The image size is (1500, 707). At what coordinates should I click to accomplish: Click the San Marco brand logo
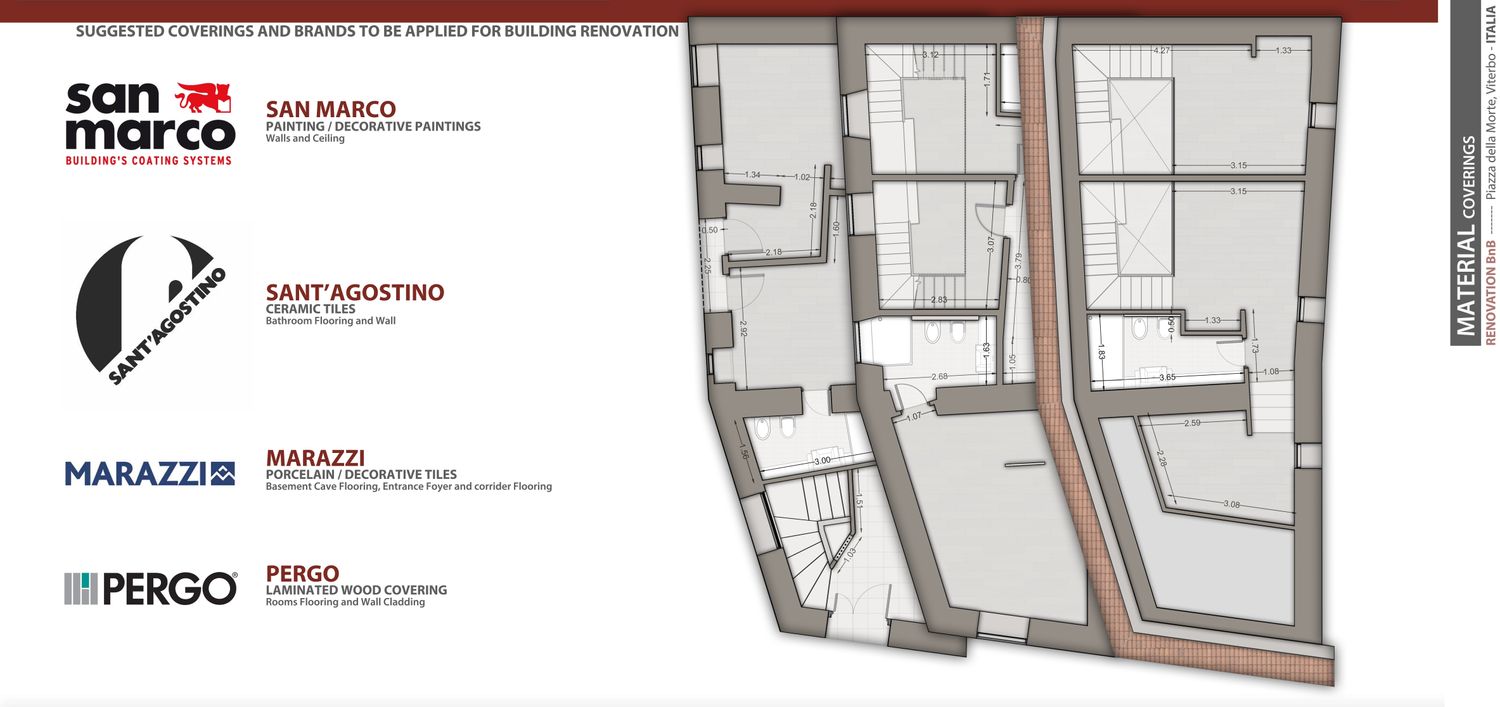click(x=150, y=123)
